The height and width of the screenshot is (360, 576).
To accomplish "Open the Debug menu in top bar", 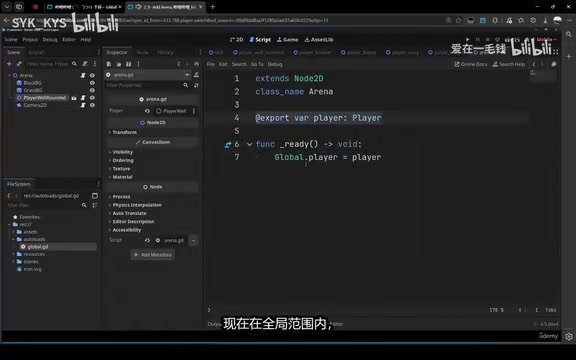I will tap(50, 40).
